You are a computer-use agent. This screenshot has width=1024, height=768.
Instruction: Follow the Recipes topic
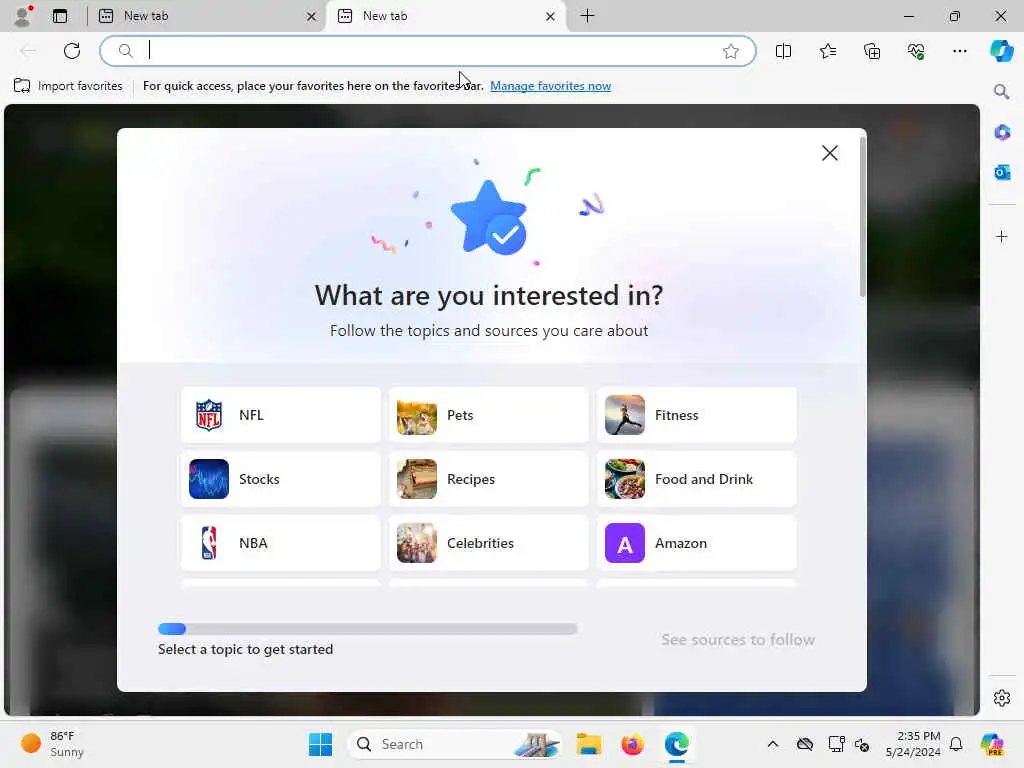coord(488,479)
